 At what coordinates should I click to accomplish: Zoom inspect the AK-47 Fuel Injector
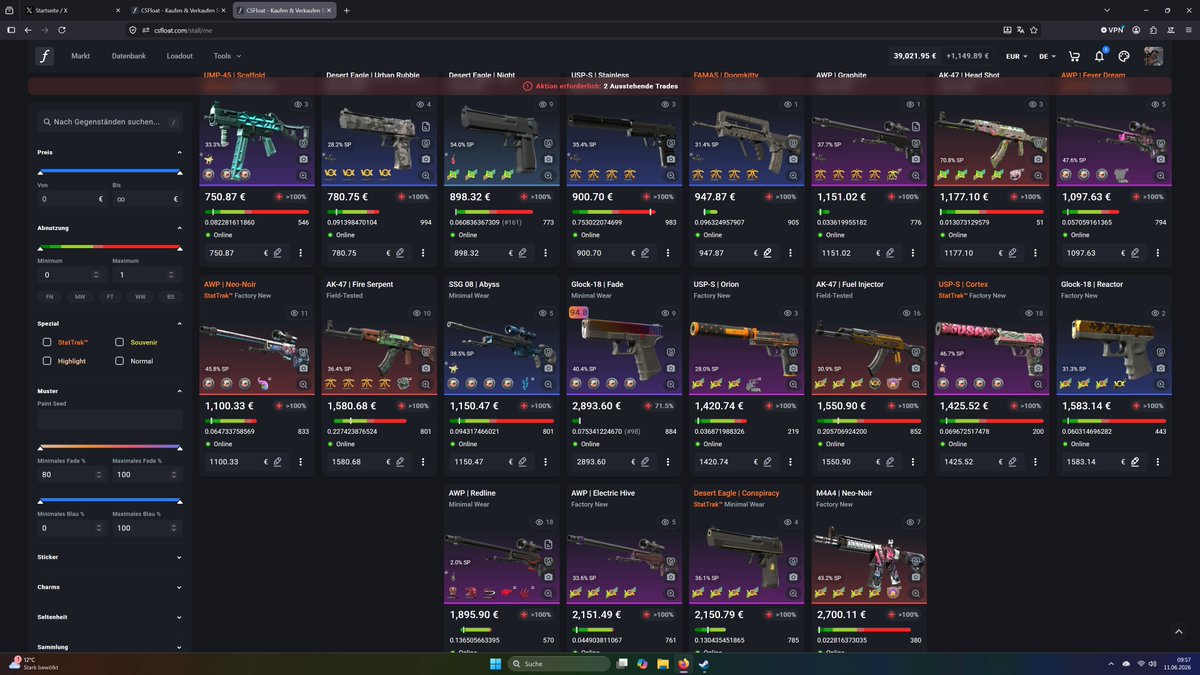[x=915, y=384]
